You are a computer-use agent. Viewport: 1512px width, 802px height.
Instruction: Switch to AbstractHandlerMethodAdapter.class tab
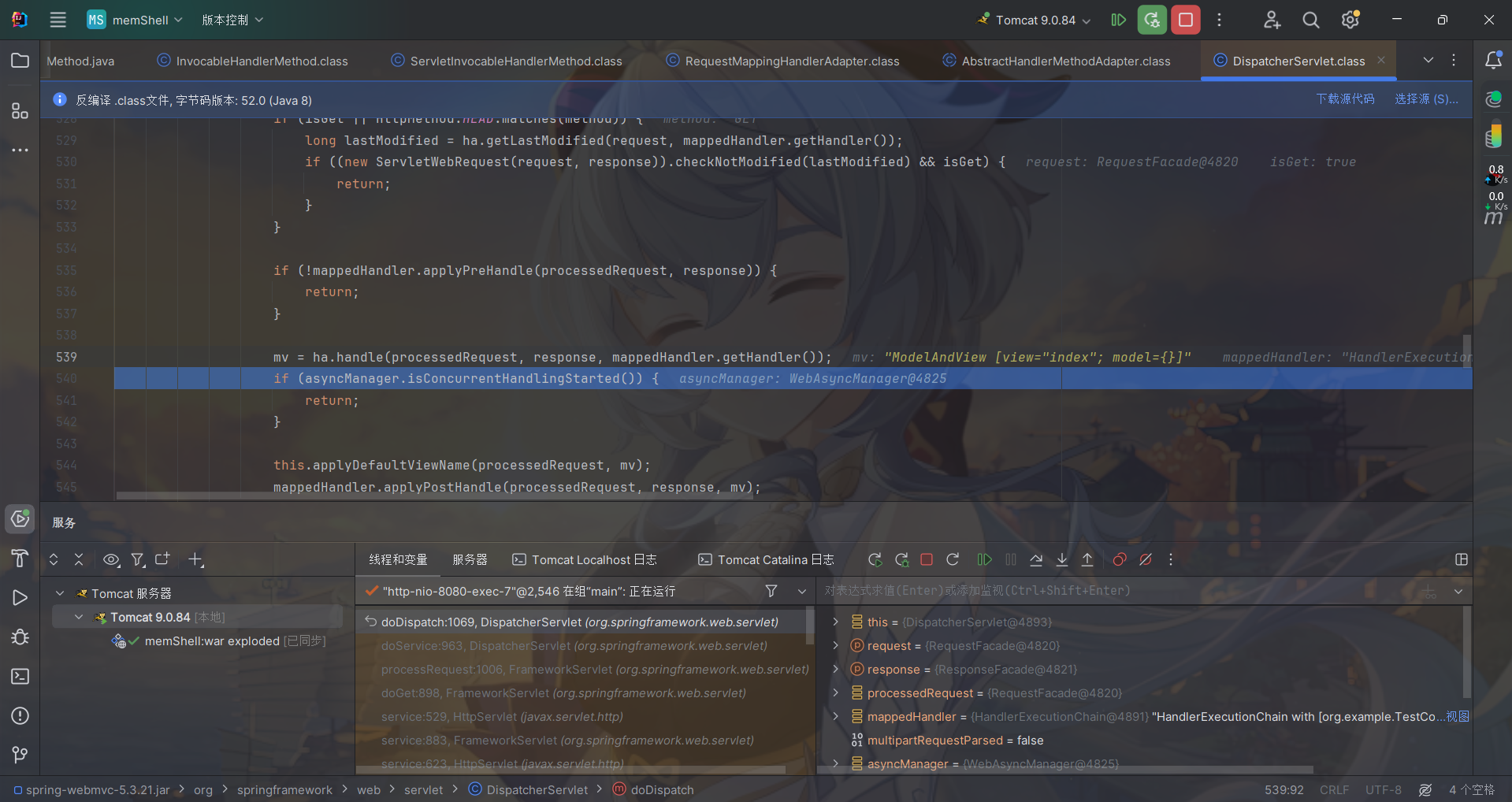pyautogui.click(x=1057, y=61)
